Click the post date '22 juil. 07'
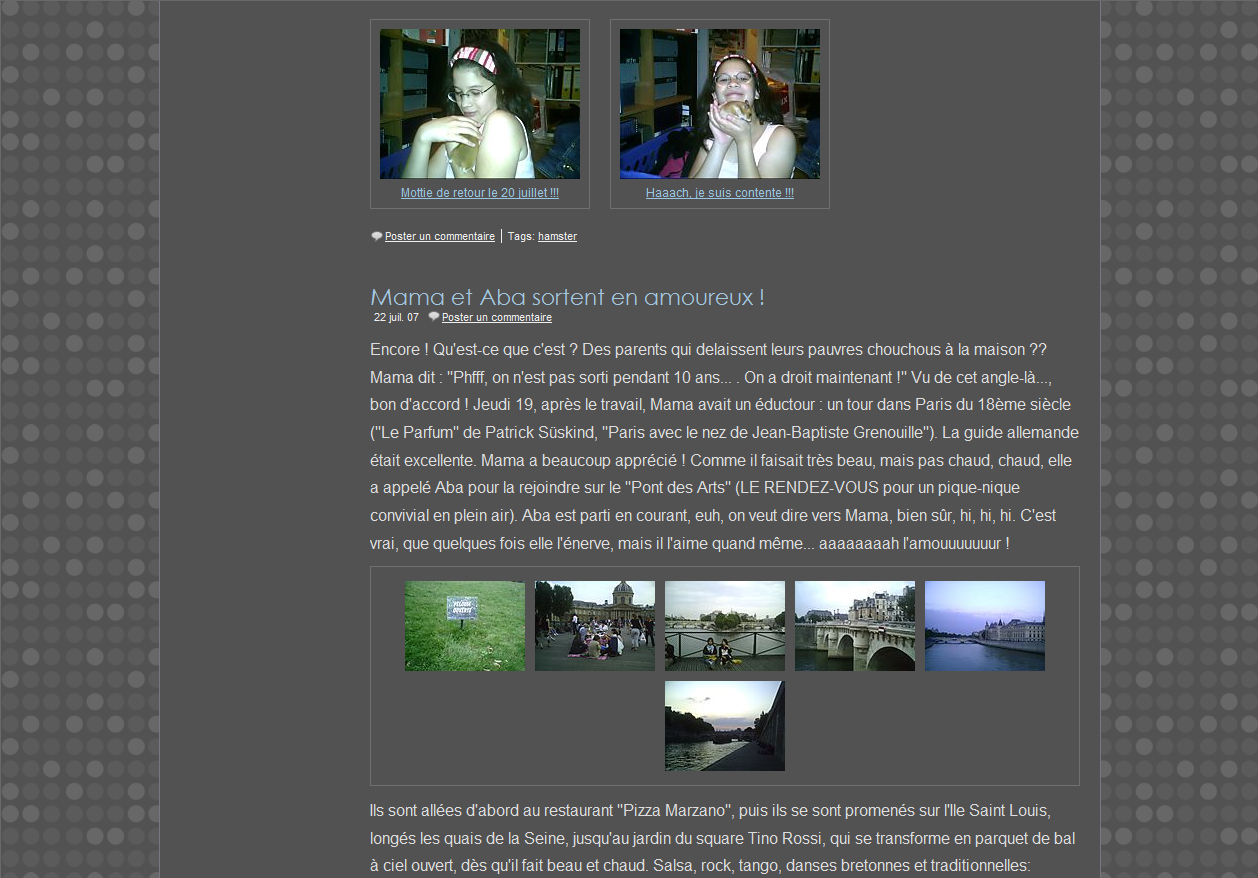 pyautogui.click(x=396, y=318)
